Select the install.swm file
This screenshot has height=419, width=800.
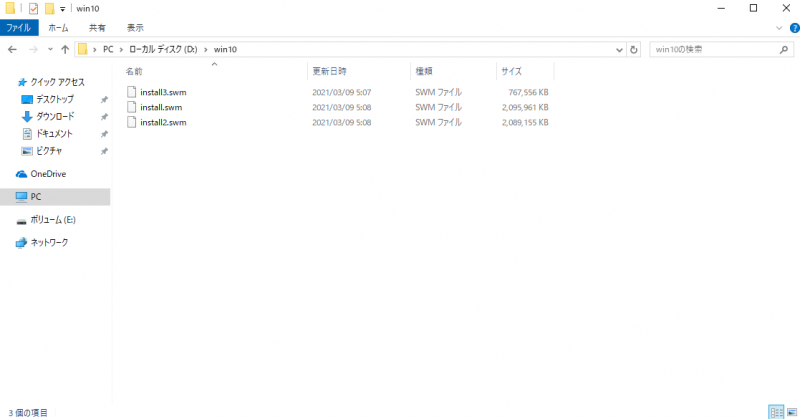point(161,107)
